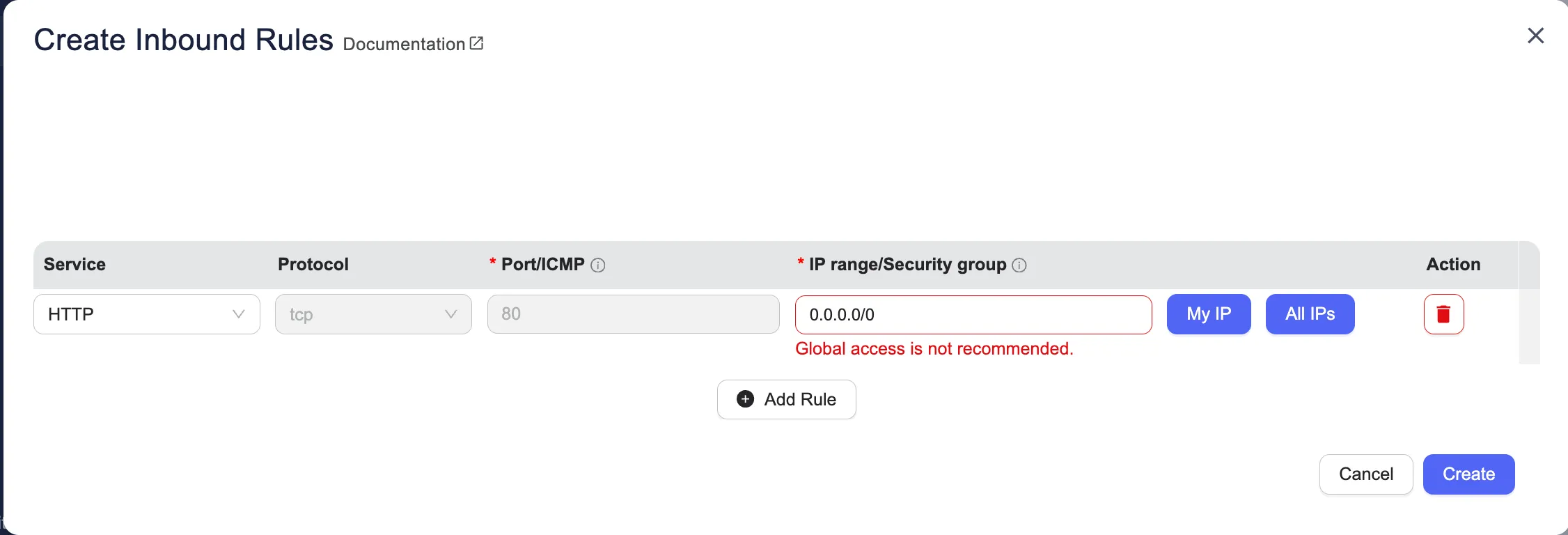
Task: Click the Port field containing 80
Action: point(633,314)
